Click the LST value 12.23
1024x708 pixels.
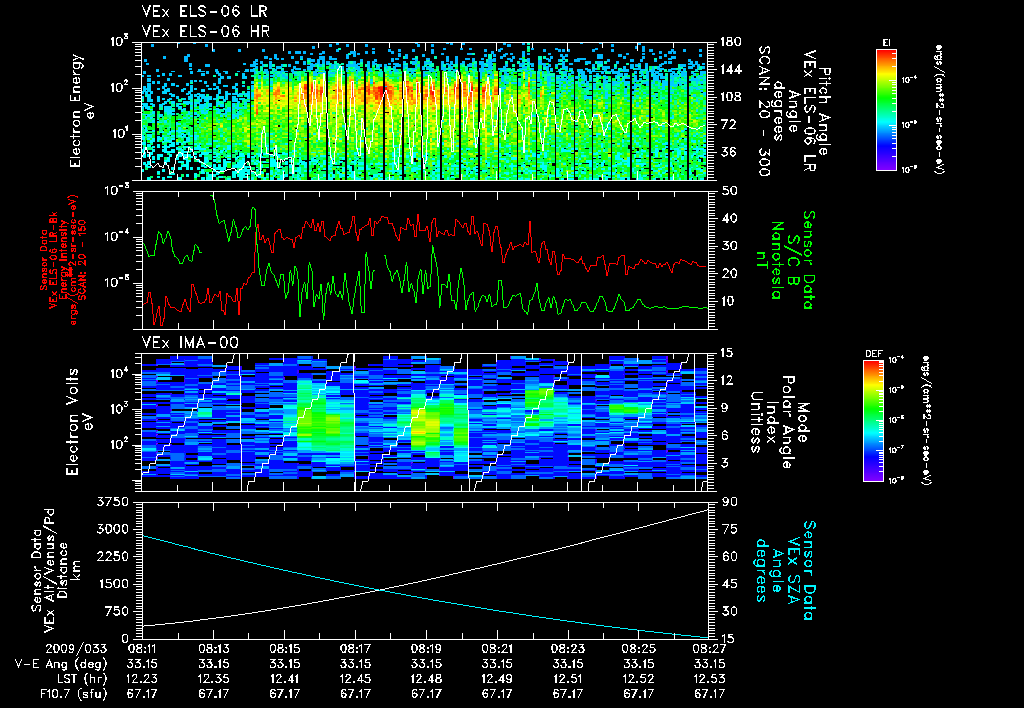point(142,679)
